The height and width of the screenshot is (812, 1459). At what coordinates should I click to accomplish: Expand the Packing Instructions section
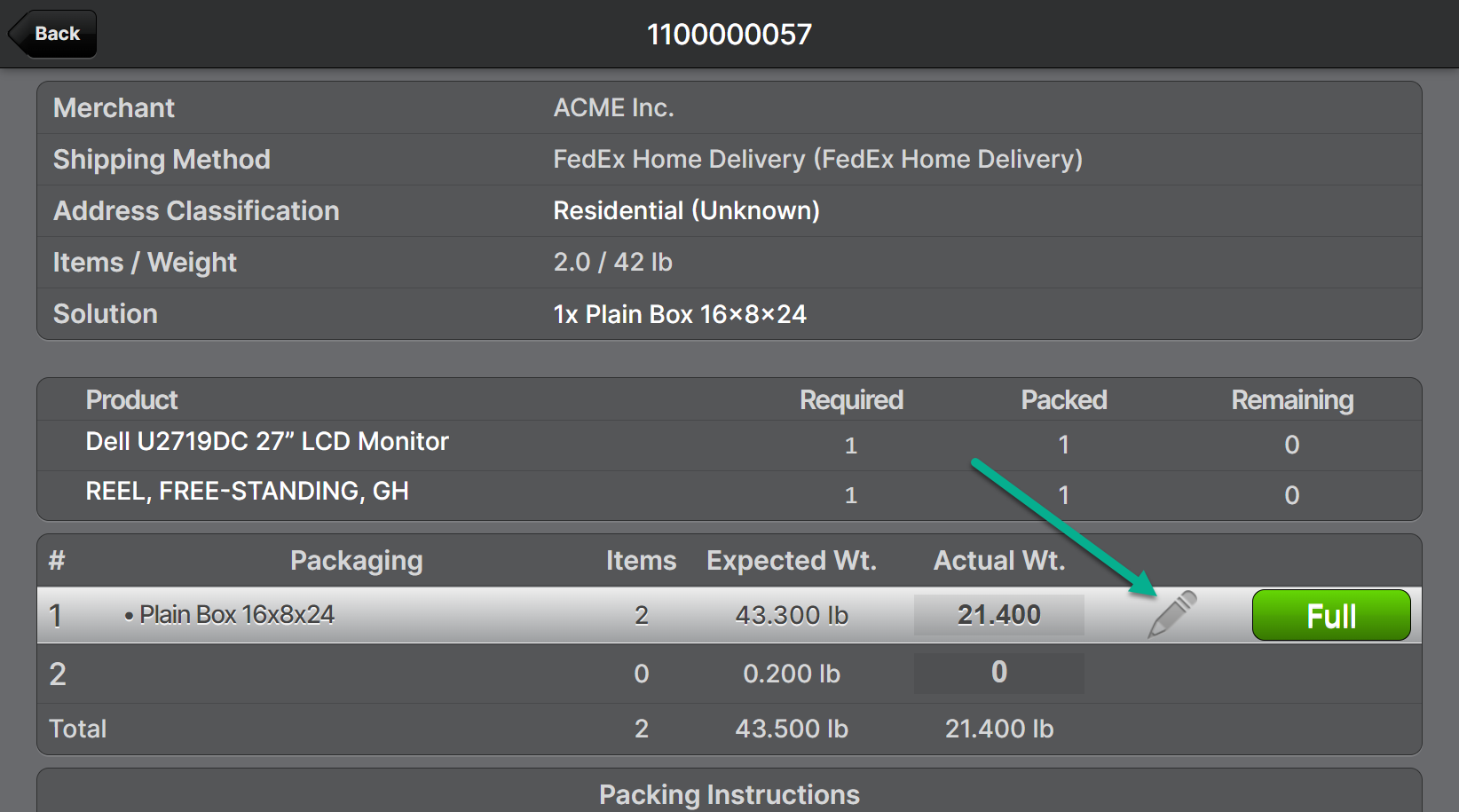729,793
